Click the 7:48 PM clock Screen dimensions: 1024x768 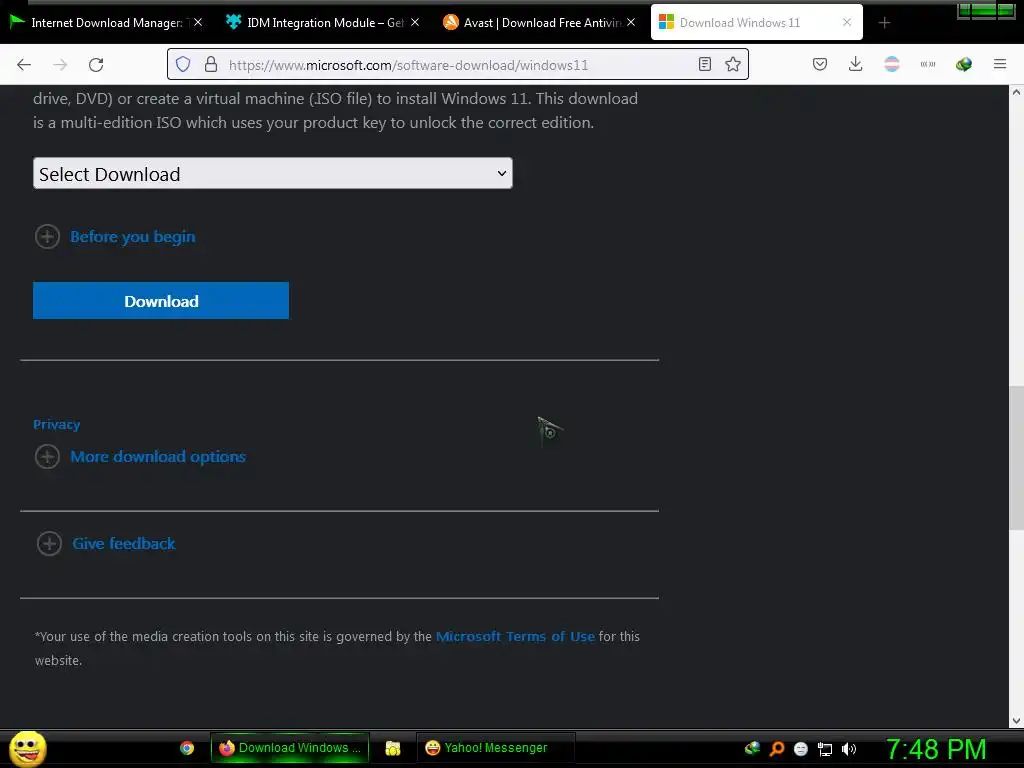[936, 749]
